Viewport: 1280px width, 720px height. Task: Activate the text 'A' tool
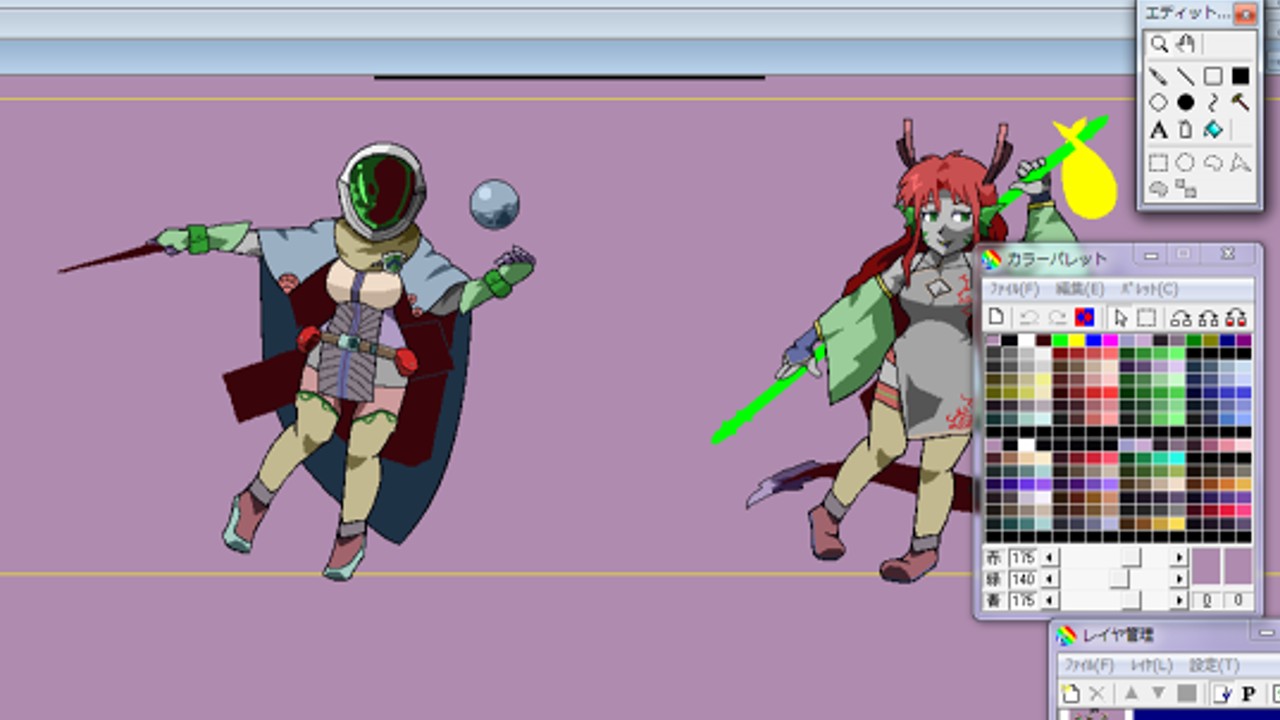(1158, 130)
